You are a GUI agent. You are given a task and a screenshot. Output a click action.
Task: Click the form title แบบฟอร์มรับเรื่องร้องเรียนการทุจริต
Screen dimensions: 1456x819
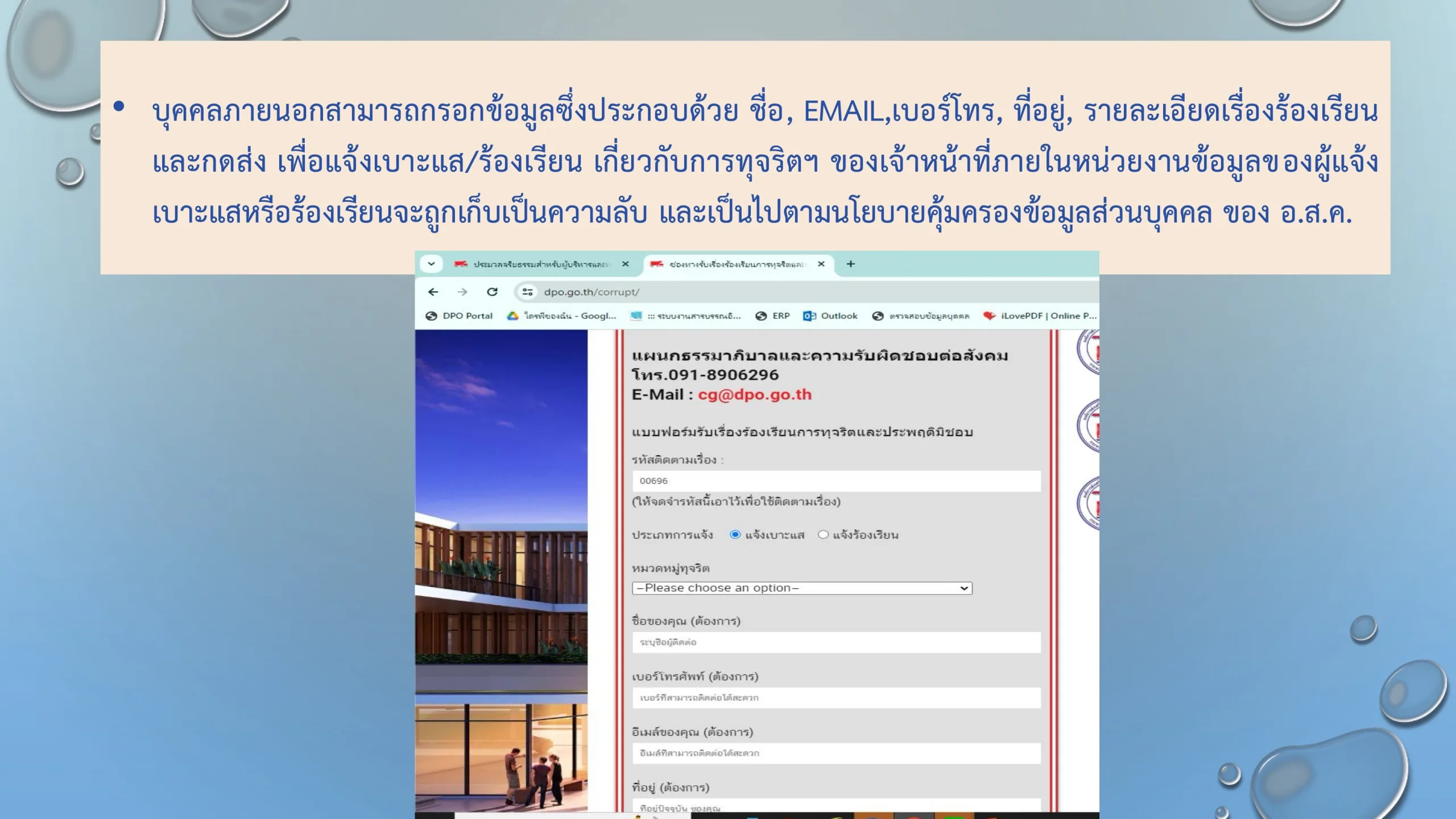click(803, 432)
